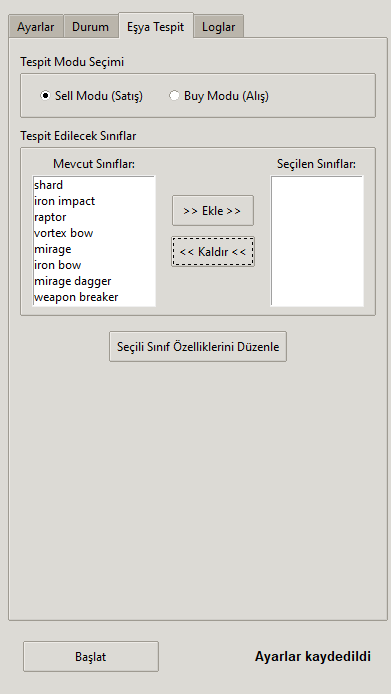Select Sell Modu (Satış) radio button

(92, 96)
